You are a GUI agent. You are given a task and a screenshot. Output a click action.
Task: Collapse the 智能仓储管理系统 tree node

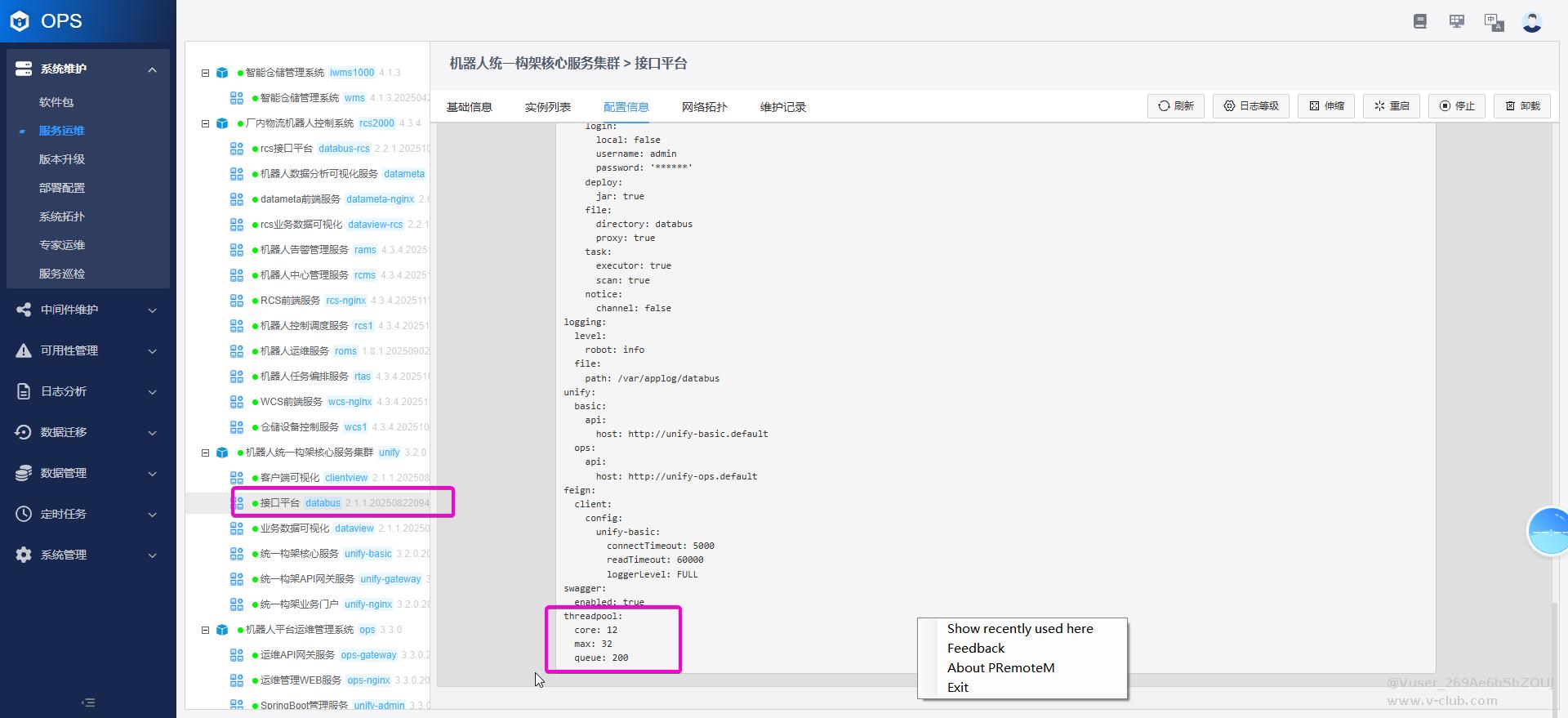[x=206, y=73]
